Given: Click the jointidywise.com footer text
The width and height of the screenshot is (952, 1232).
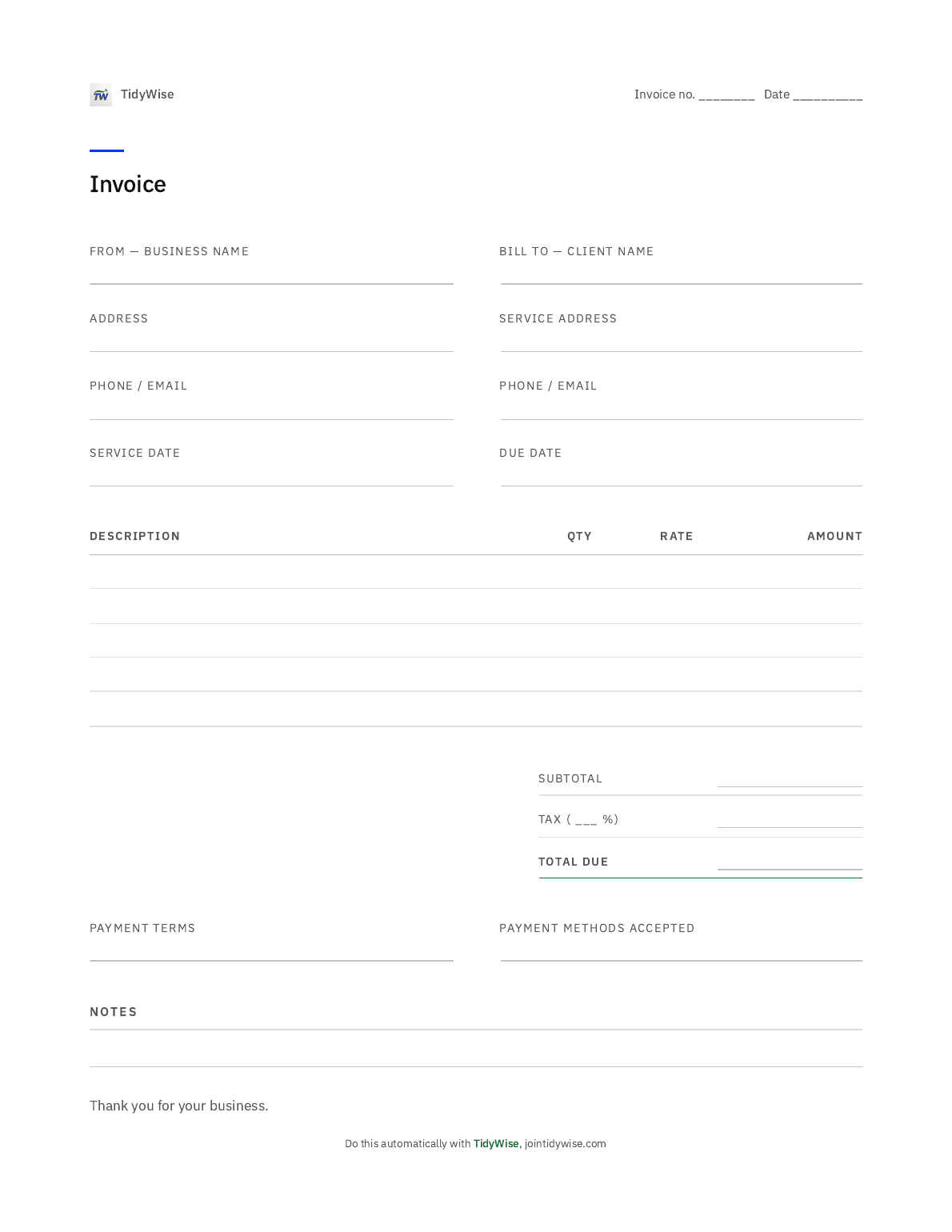Looking at the screenshot, I should [566, 1144].
